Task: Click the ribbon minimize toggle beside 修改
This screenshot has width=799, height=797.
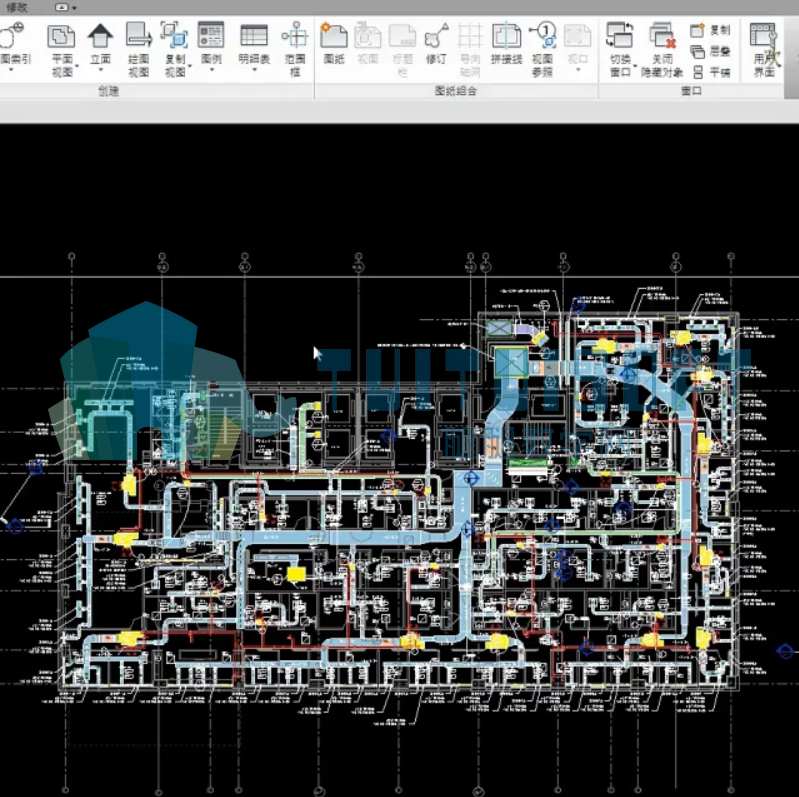Action: tap(61, 7)
